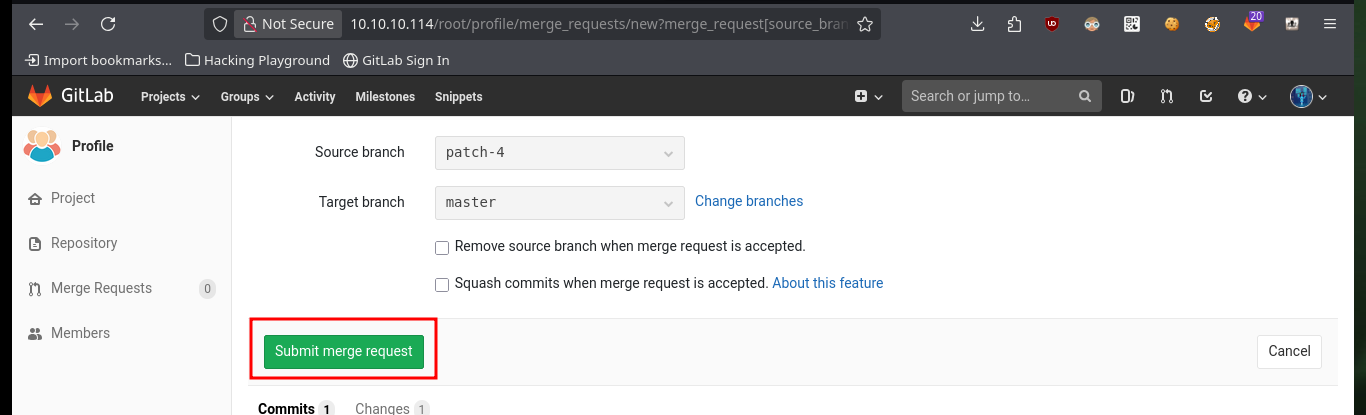This screenshot has width=1366, height=415.
Task: Open Merge Requests icon in top navbar
Action: pos(1166,97)
